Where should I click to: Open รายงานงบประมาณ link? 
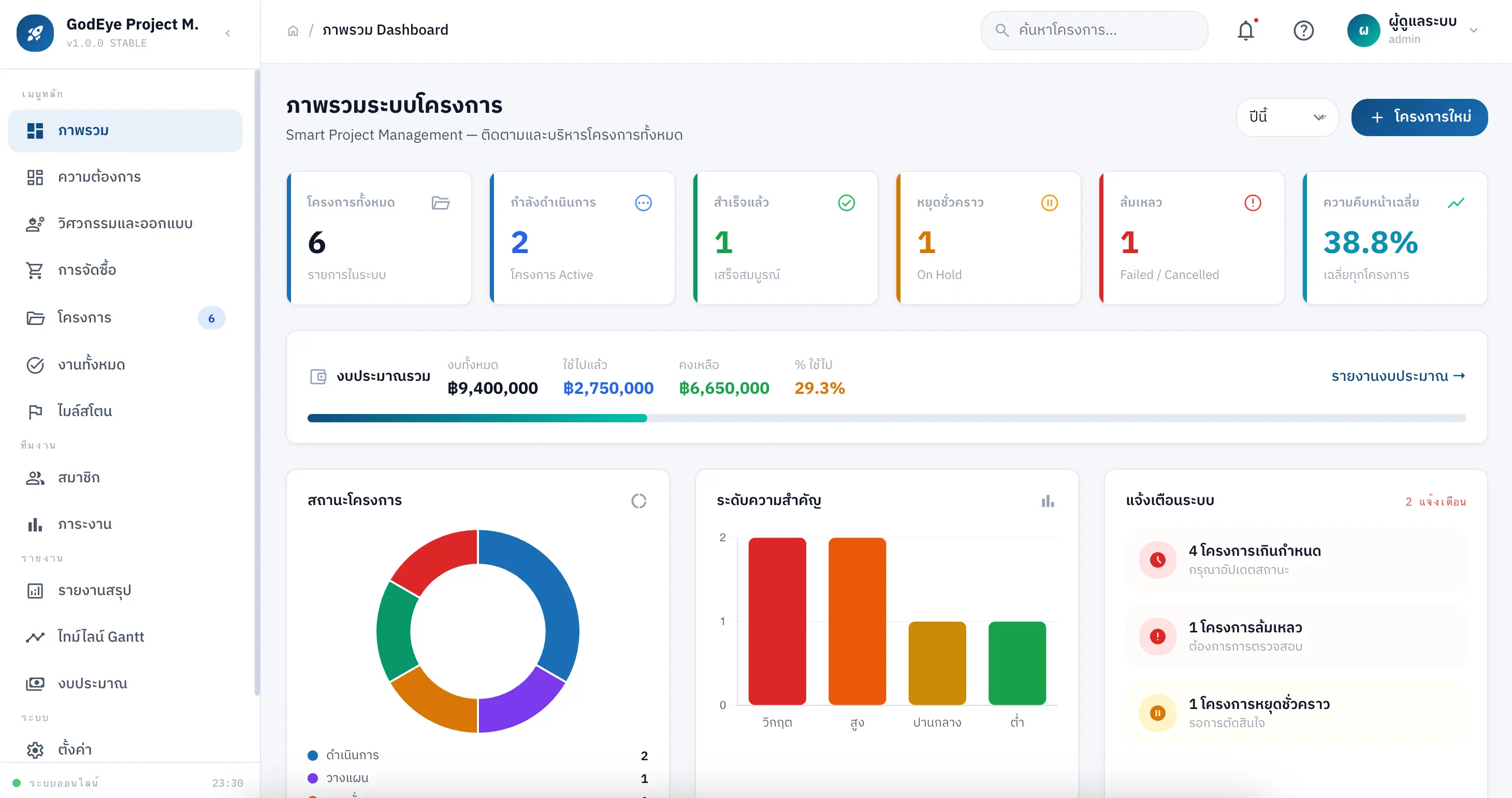(x=1398, y=376)
